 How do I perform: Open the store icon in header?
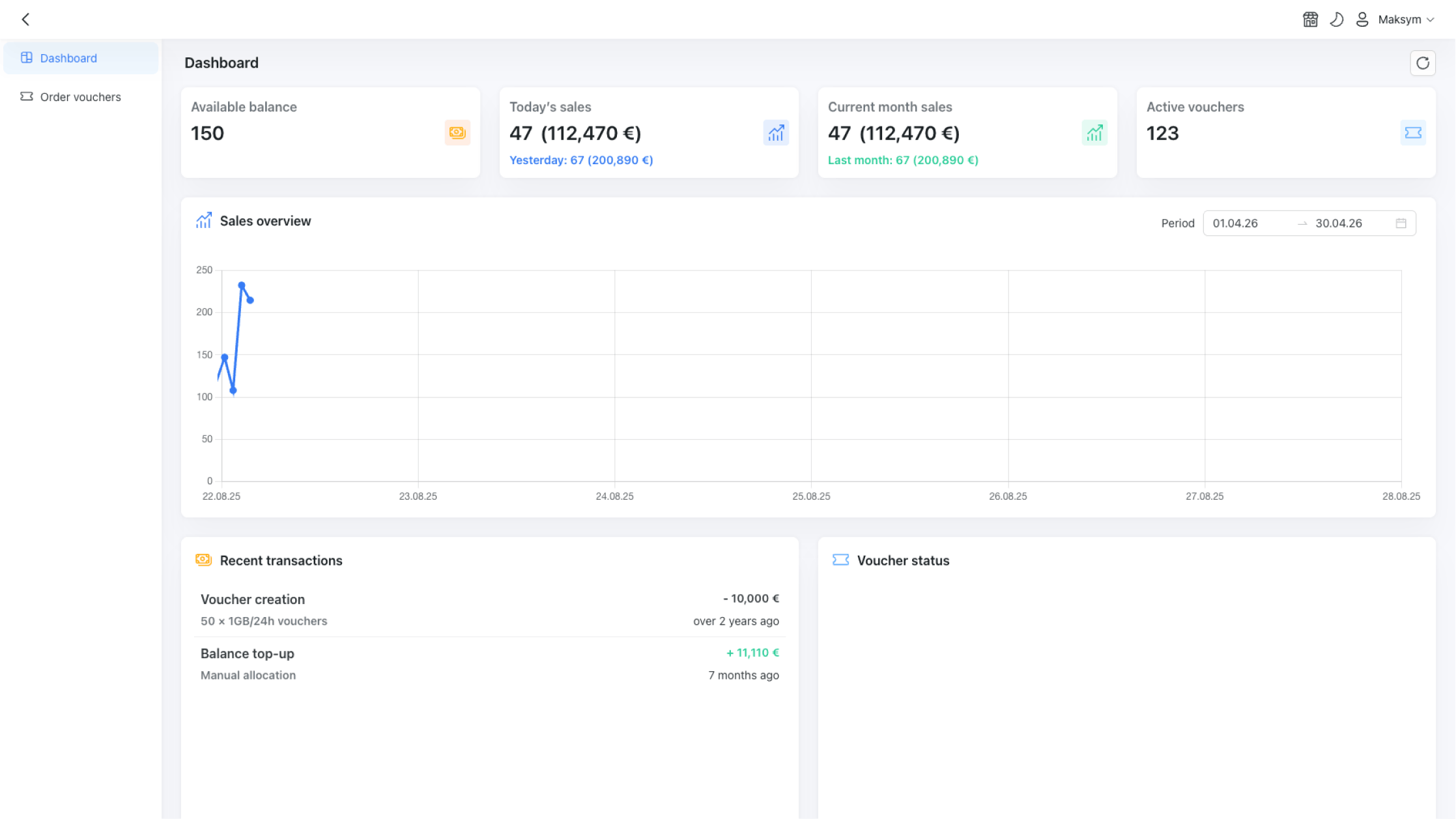[x=1310, y=20]
